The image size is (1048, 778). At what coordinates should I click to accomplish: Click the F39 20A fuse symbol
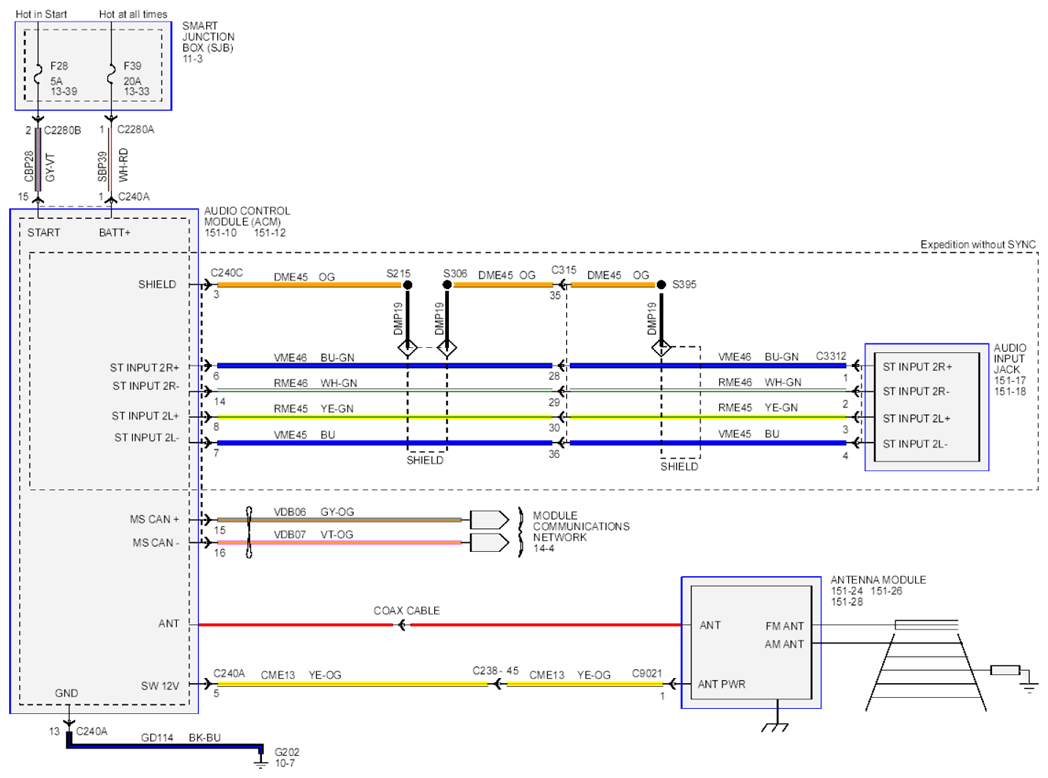point(111,72)
